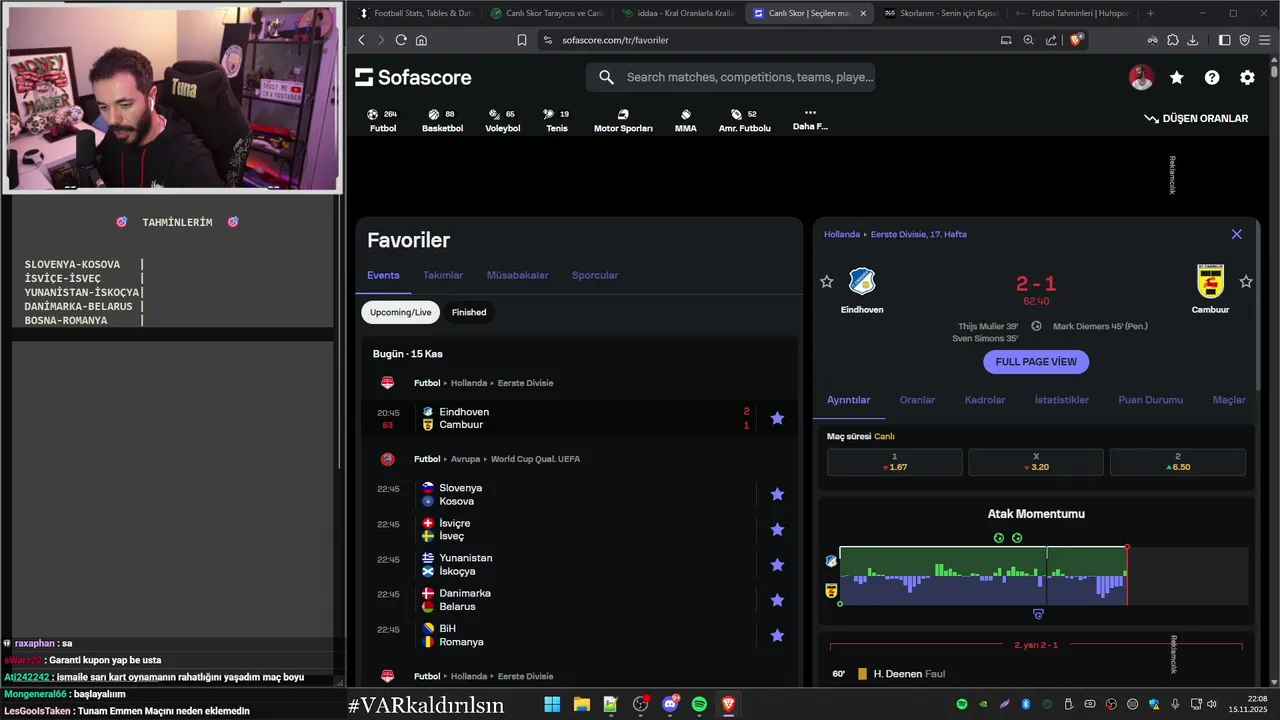Open Spotify from the taskbar

coord(699,704)
